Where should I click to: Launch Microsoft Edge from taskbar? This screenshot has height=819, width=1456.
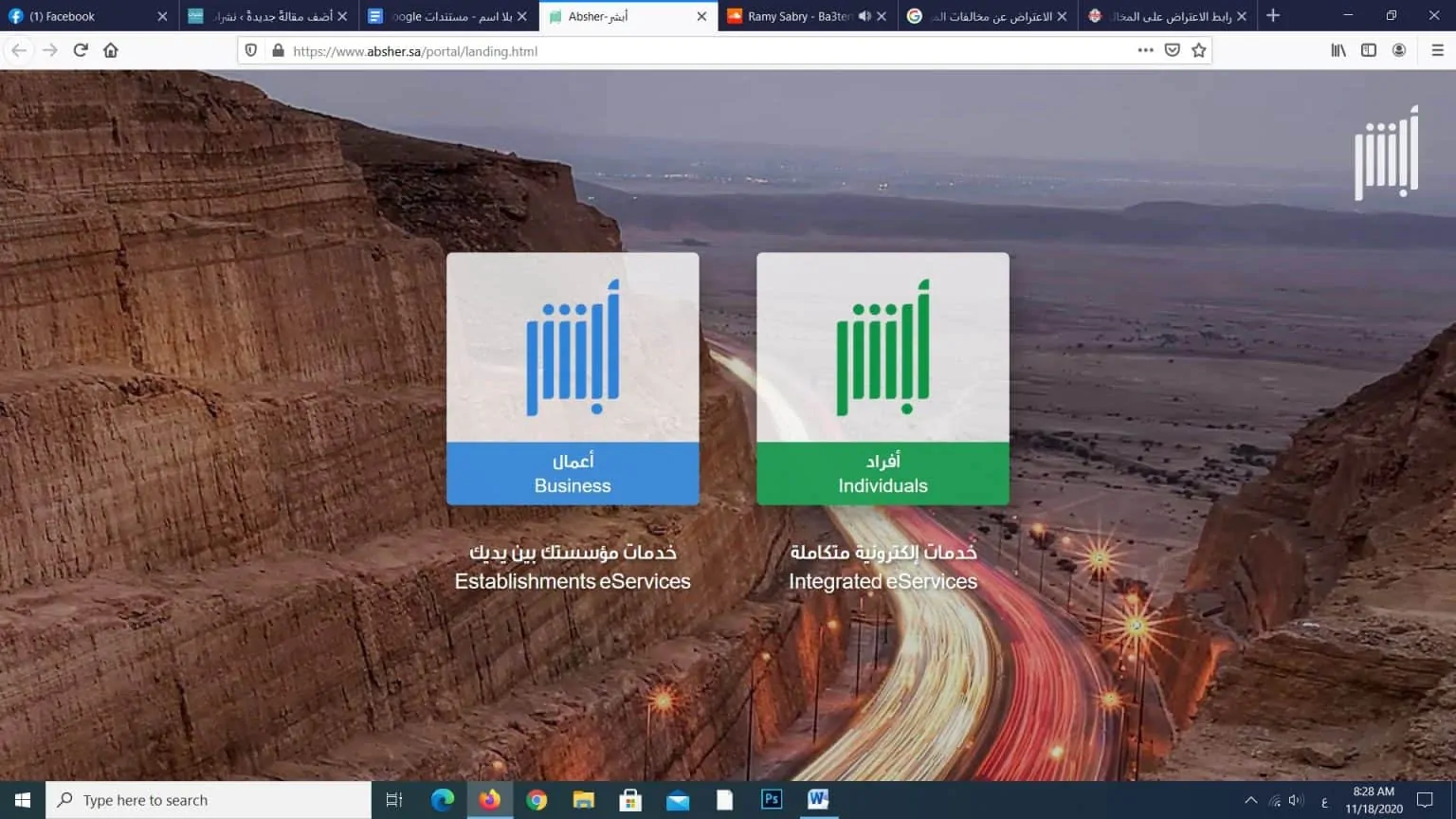442,800
